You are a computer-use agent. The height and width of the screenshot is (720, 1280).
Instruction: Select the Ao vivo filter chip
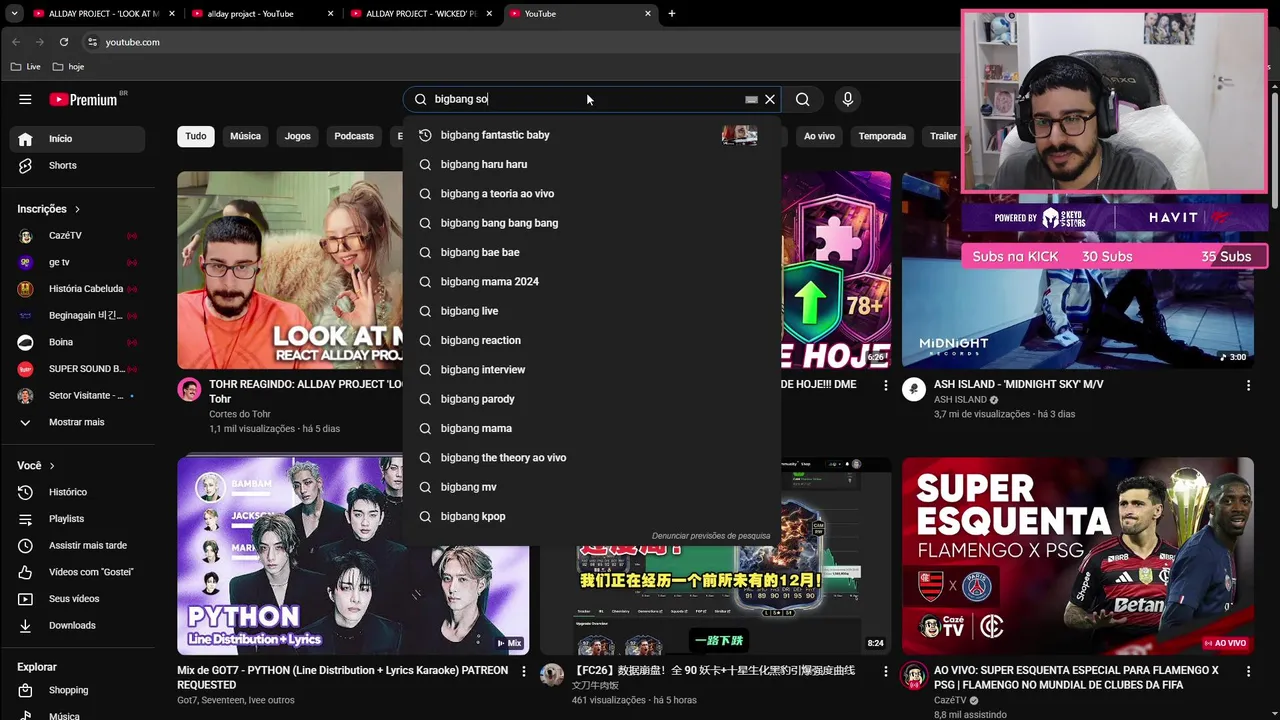819,136
